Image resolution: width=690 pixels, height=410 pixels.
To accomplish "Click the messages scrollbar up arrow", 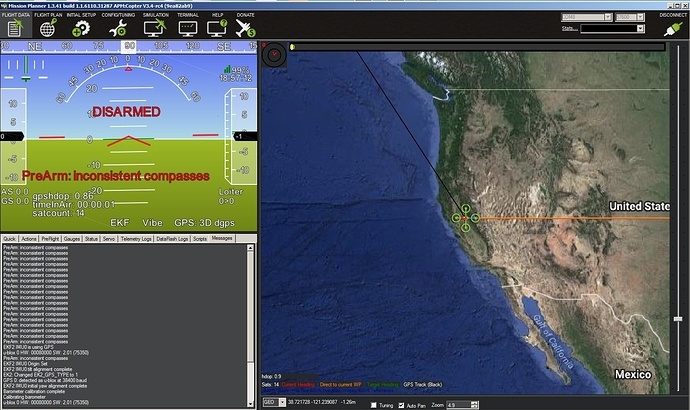I will click(250, 248).
